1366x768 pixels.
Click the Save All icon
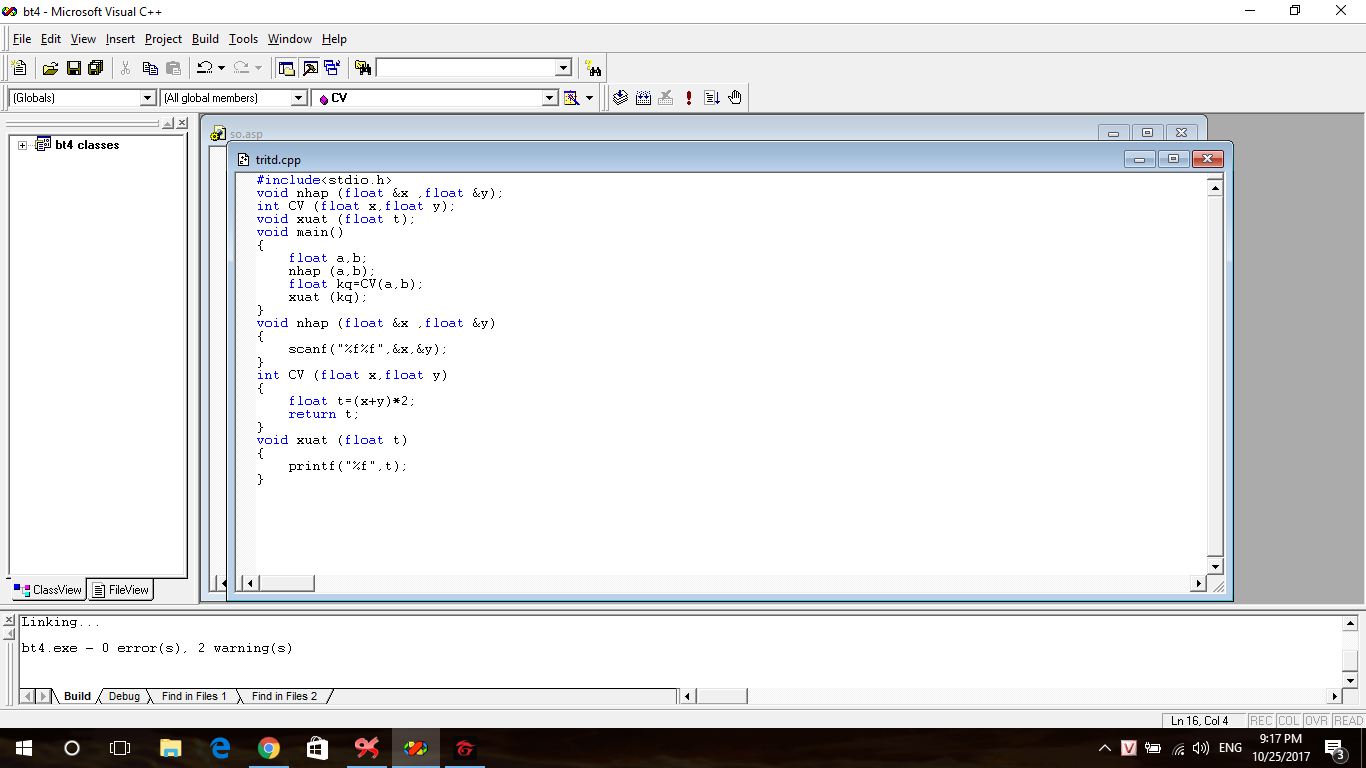point(96,68)
